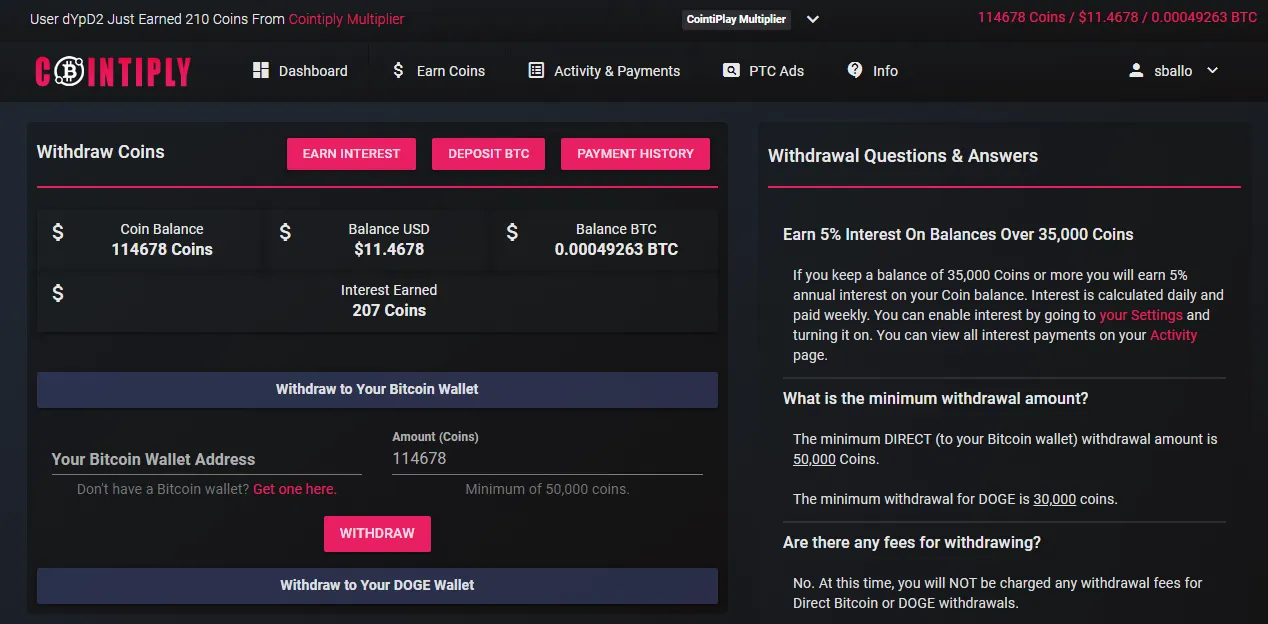Image resolution: width=1268 pixels, height=624 pixels.
Task: Click 'Minimum of 50,000 coins.' hint text
Action: pos(547,489)
